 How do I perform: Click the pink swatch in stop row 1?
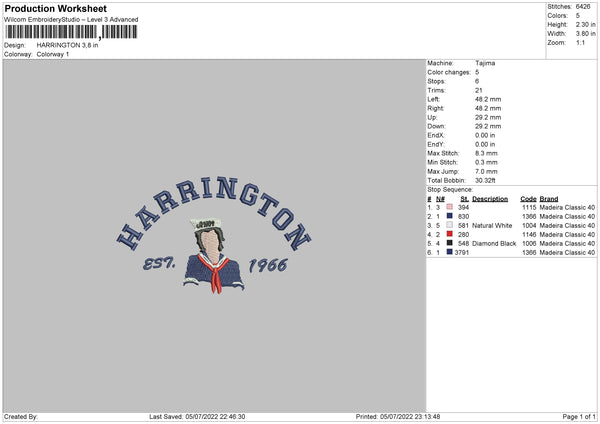[x=449, y=207]
